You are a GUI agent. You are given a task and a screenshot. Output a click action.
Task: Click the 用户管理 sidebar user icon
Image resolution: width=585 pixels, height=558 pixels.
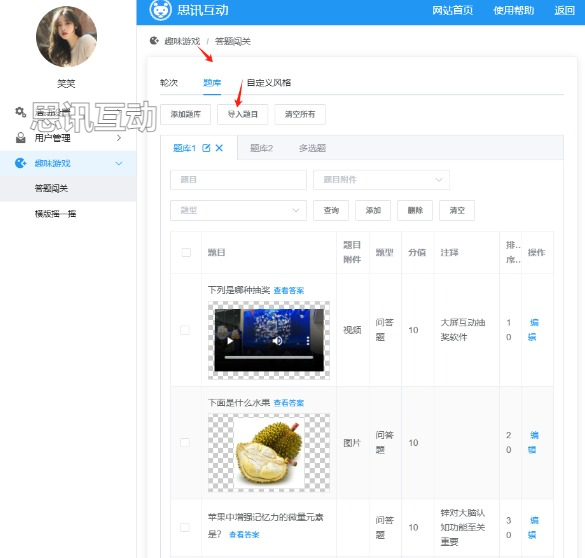21,138
